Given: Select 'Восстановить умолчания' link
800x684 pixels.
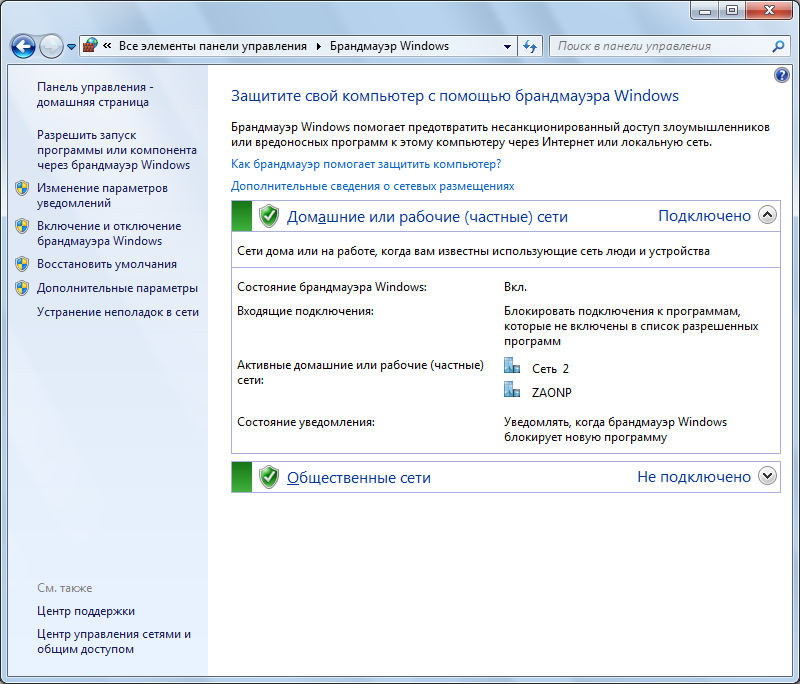Looking at the screenshot, I should coord(107,264).
